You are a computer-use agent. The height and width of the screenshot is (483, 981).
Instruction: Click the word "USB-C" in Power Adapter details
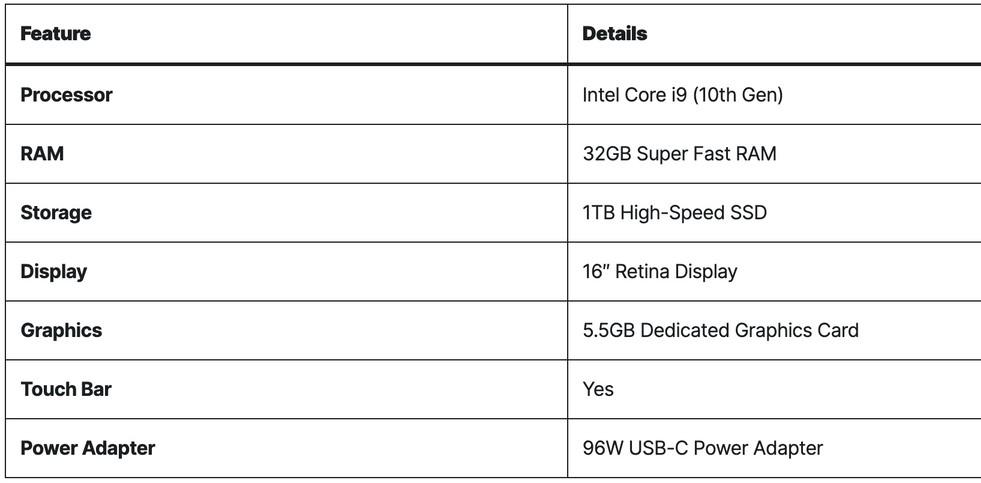tap(658, 448)
